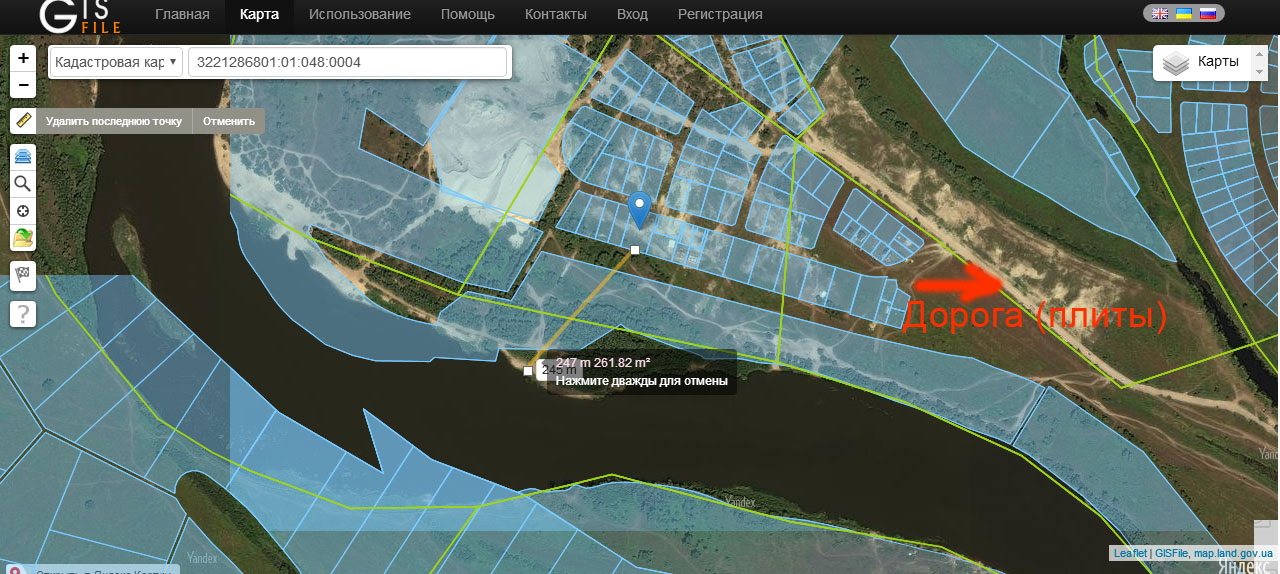
Task: Click the blue location marker pin
Action: tap(640, 210)
